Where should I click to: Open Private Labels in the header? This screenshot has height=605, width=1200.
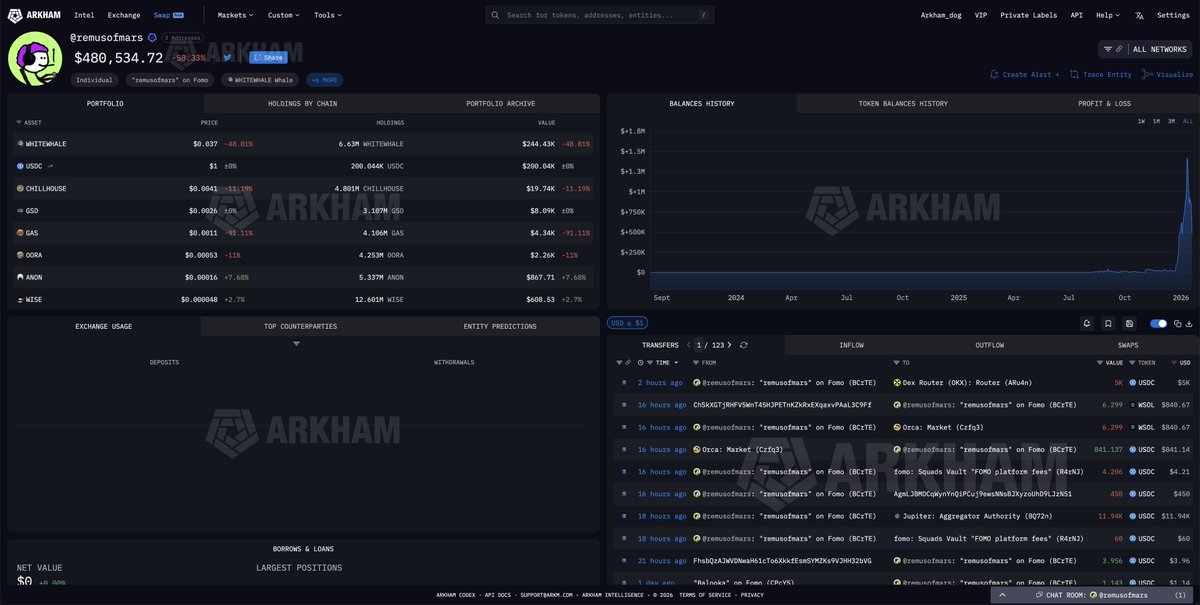tap(1028, 16)
